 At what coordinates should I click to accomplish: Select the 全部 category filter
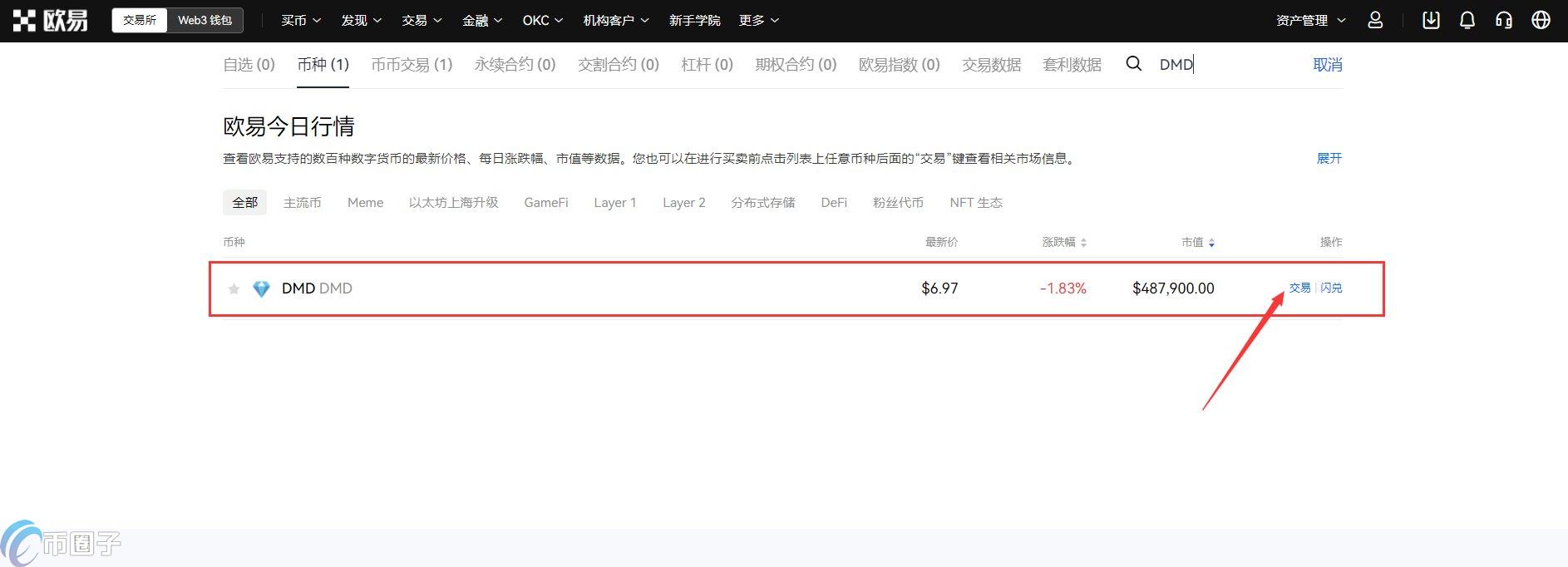[x=244, y=202]
